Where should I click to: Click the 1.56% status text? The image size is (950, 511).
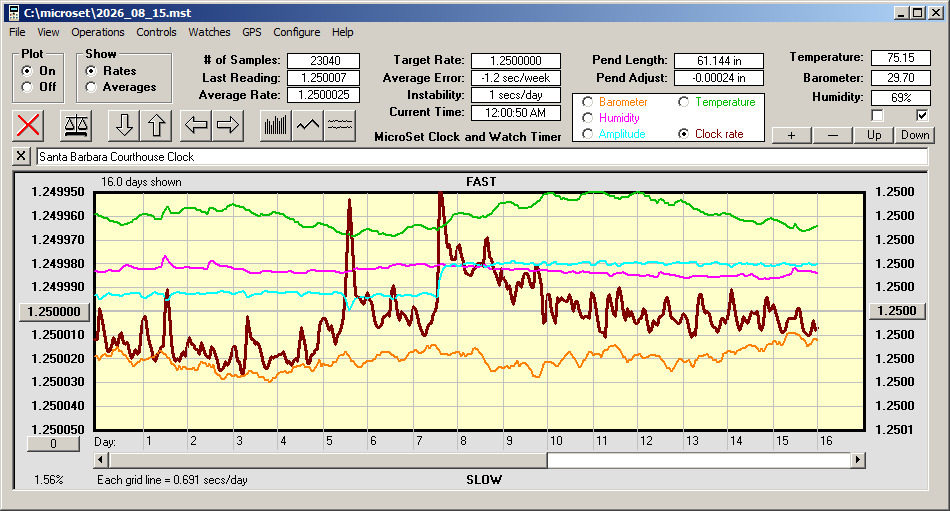48,480
